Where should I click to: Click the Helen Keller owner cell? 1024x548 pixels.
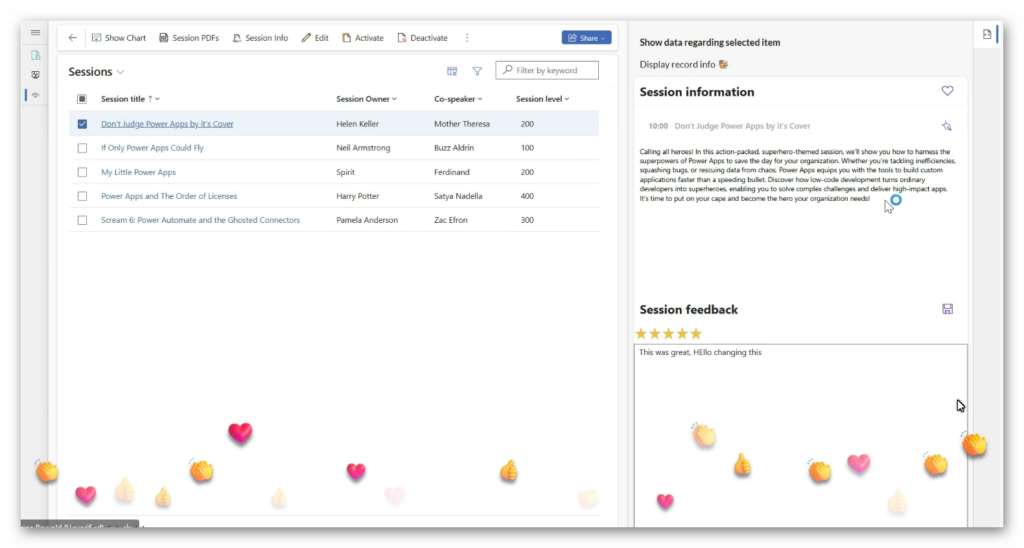click(x=357, y=123)
